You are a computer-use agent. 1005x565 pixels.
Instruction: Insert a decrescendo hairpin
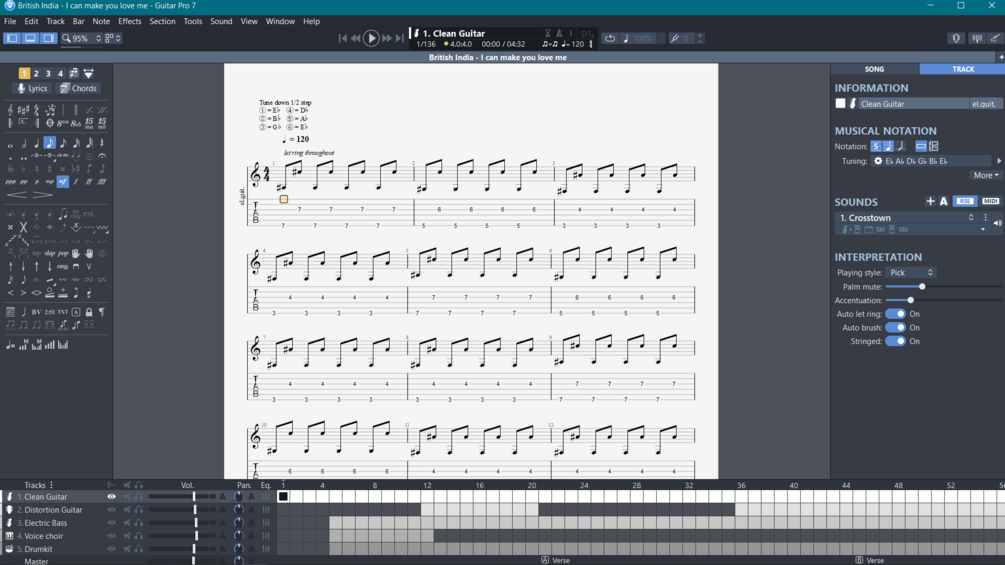(x=43, y=195)
